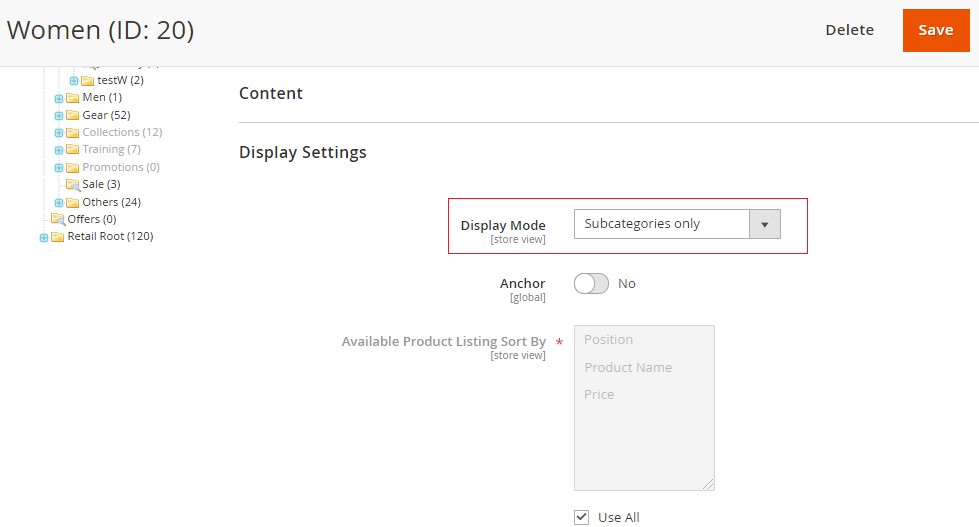
Task: Toggle the Anchor switch
Action: point(591,284)
